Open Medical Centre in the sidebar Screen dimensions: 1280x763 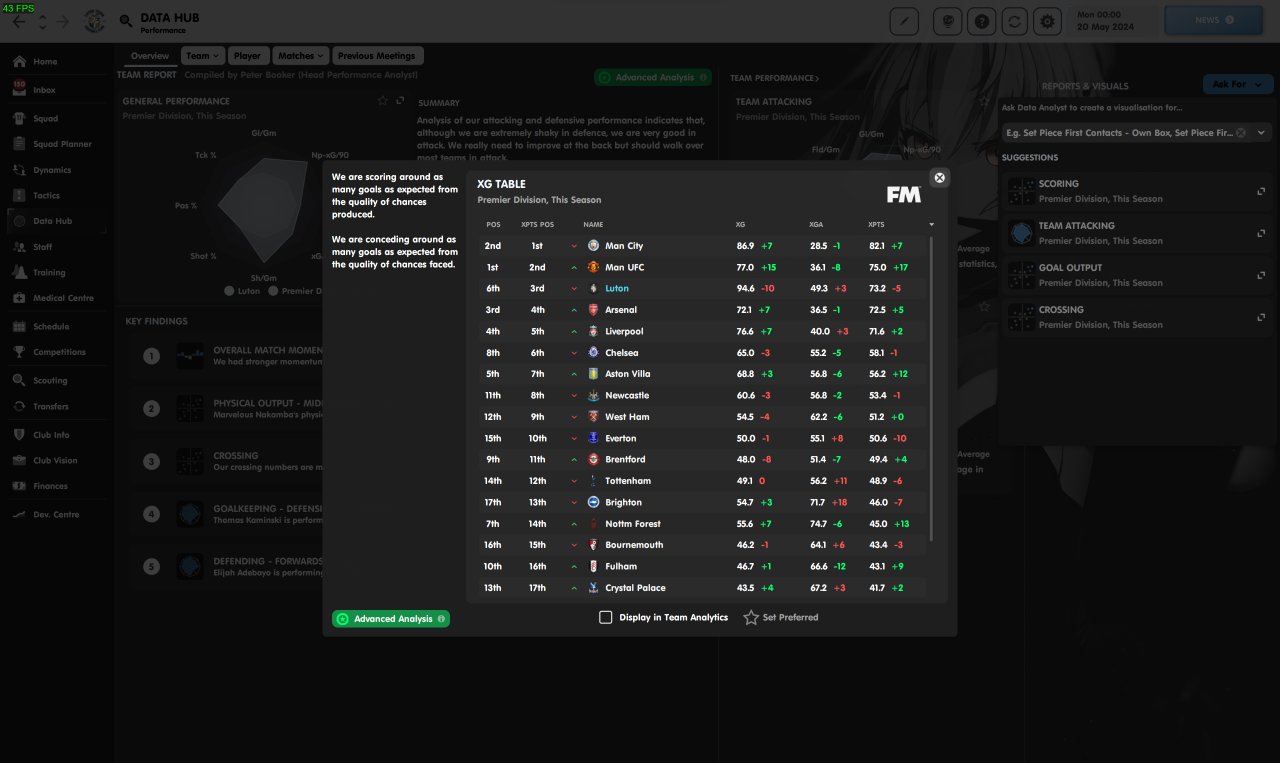point(62,298)
